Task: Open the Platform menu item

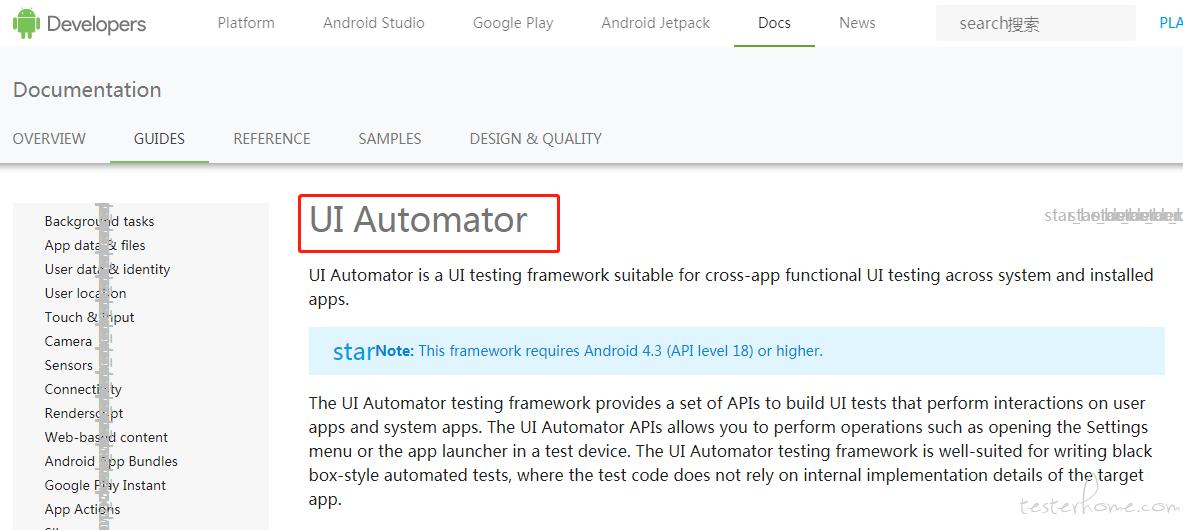Action: (246, 23)
